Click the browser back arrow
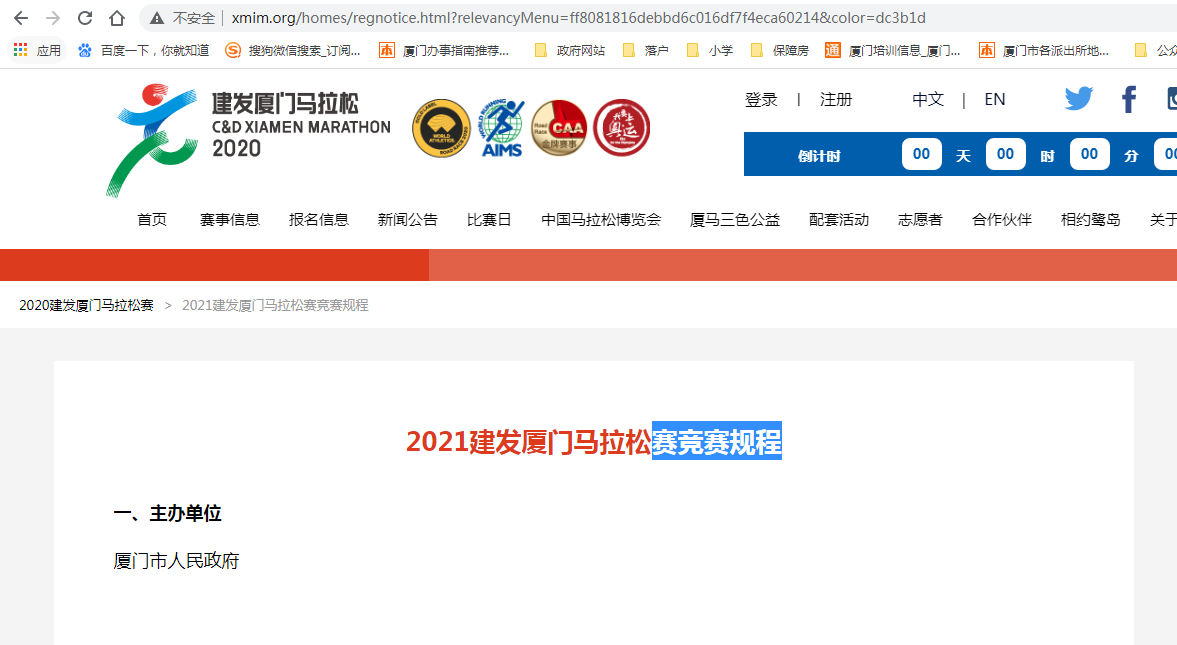 [x=20, y=18]
